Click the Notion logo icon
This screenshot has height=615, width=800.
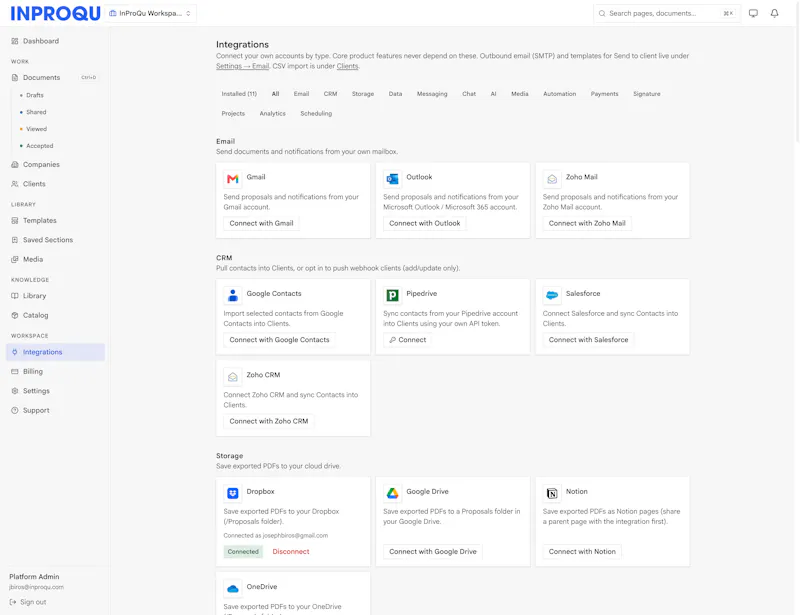[552, 494]
